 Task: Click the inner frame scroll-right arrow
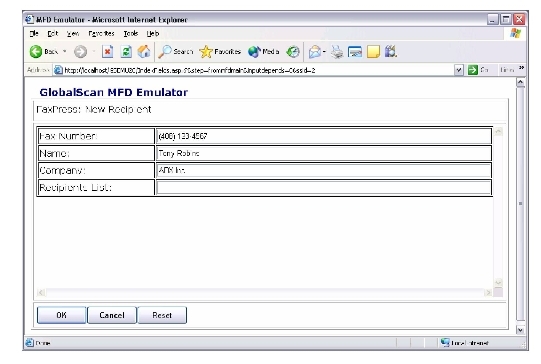click(x=488, y=293)
